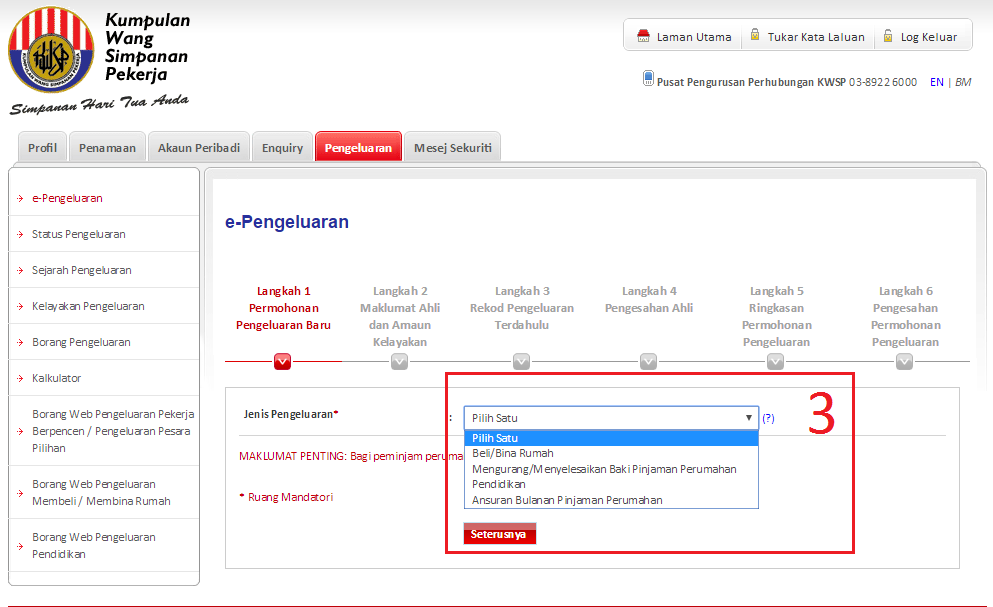Viewport: 993px width, 607px height.
Task: Open Kalkulator in the sidebar
Action: click(x=56, y=378)
